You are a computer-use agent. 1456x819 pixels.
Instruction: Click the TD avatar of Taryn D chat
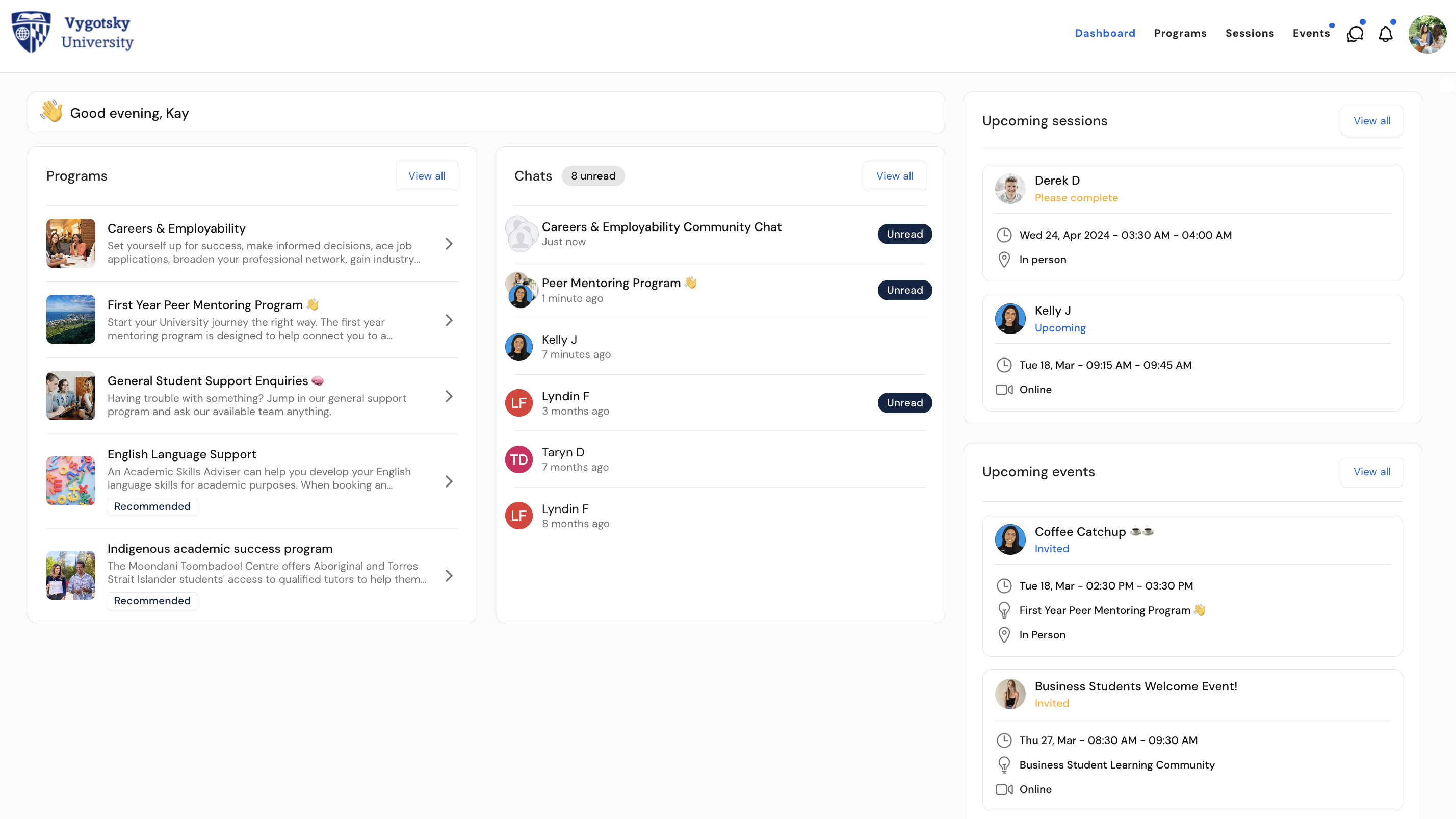[x=518, y=459]
